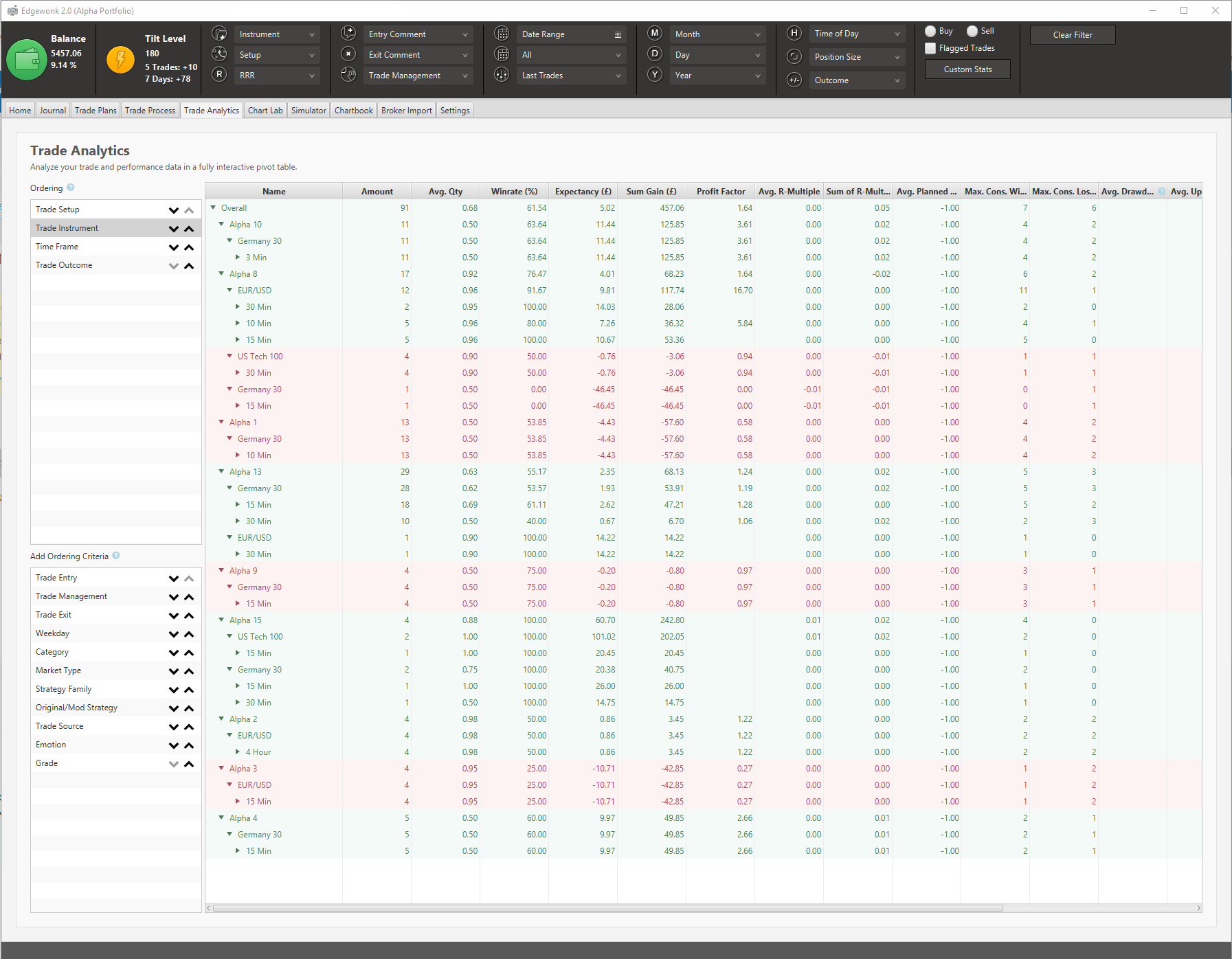Click the help icon next to Ordering
Image resolution: width=1232 pixels, height=959 pixels.
coord(71,188)
